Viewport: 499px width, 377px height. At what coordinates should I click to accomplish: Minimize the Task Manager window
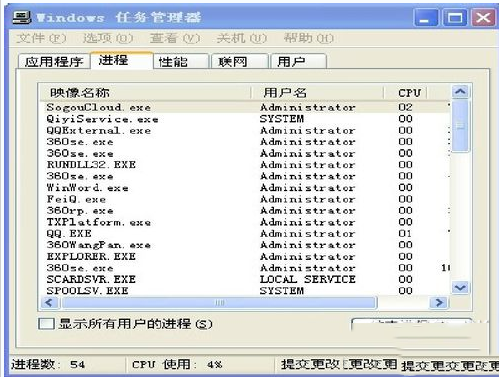(x=426, y=17)
